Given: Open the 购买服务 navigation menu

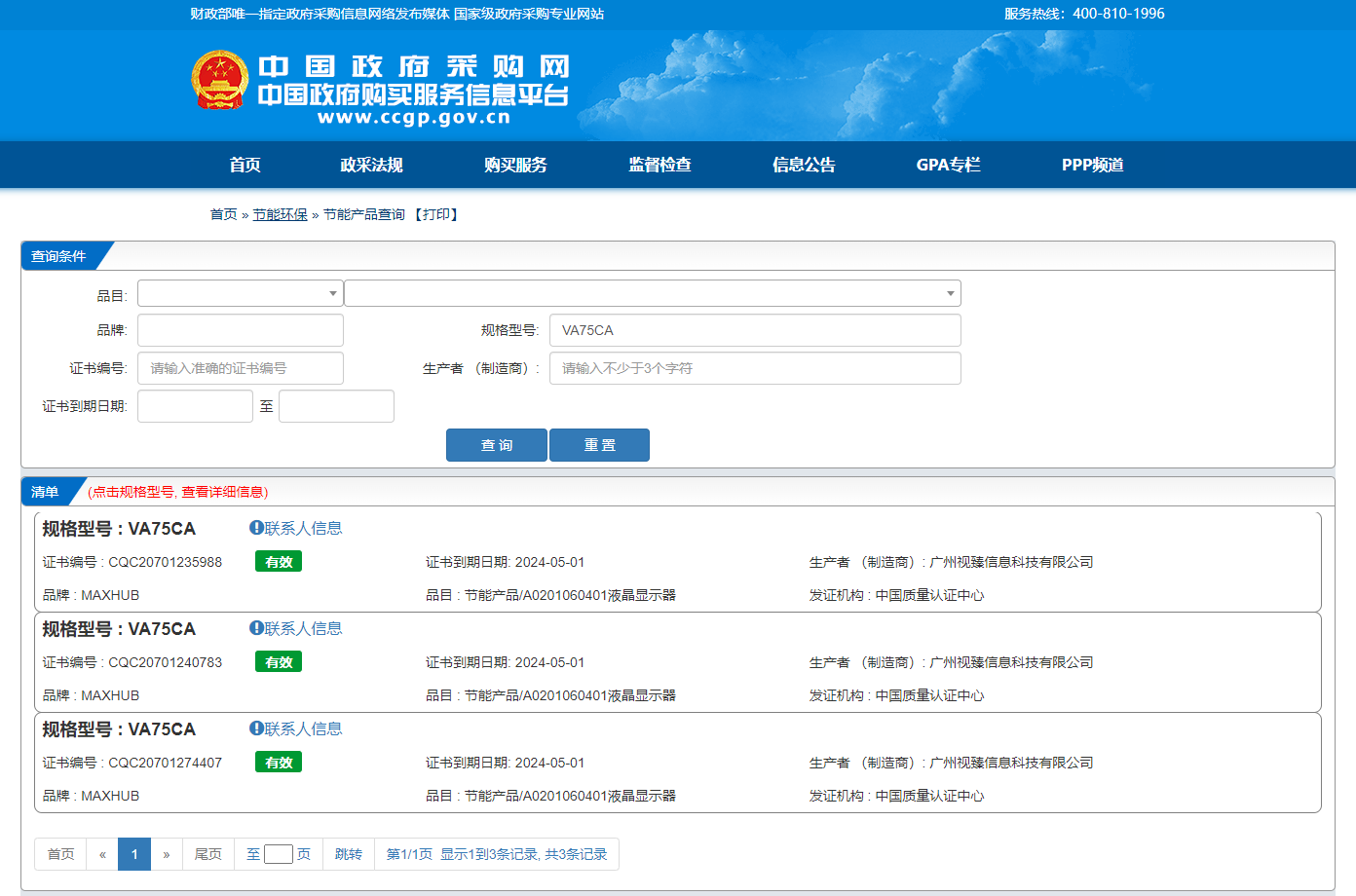Looking at the screenshot, I should 515,165.
